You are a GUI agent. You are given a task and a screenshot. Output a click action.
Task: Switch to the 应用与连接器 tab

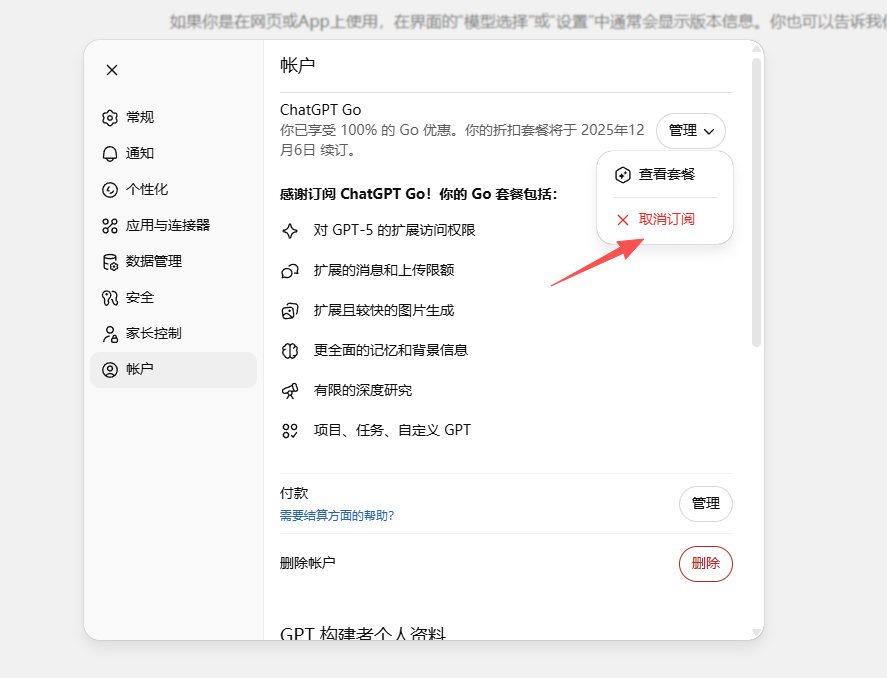click(173, 226)
